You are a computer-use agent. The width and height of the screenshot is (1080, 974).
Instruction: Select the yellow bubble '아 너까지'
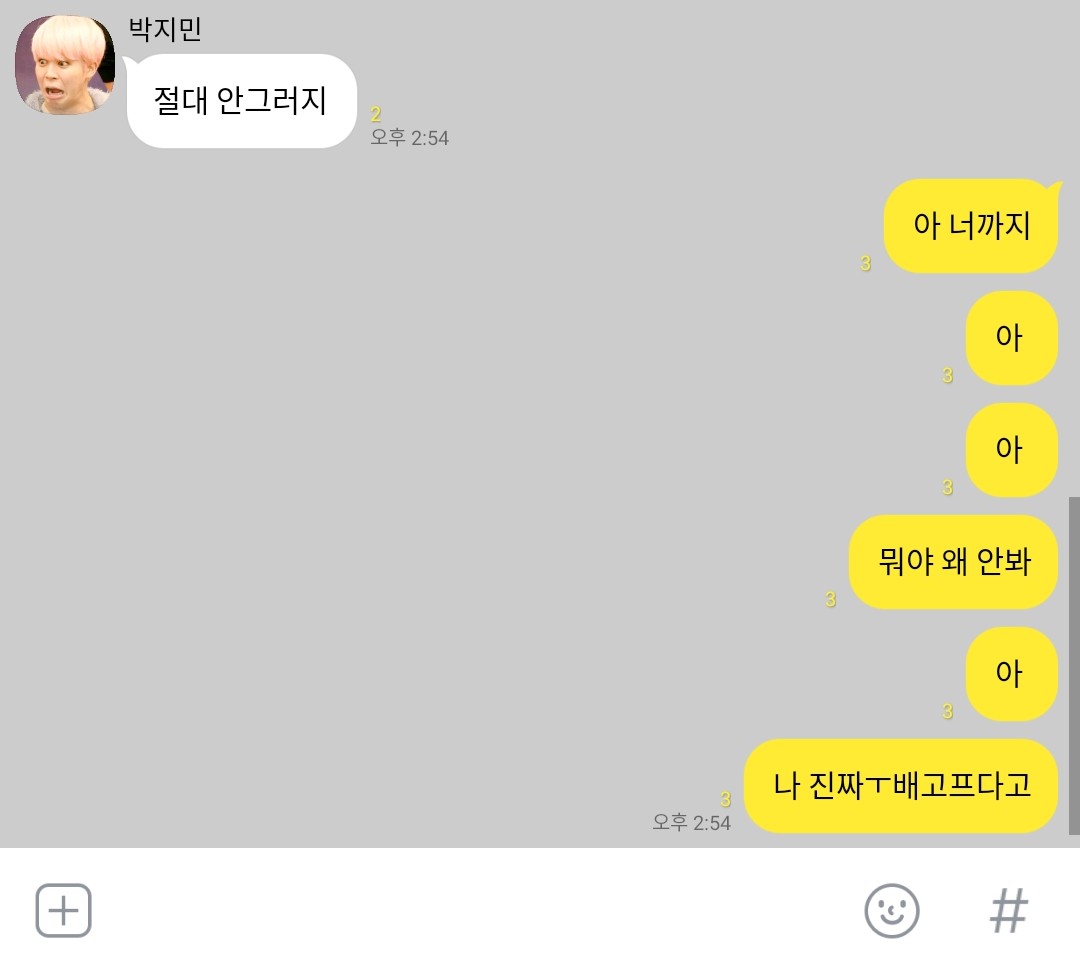click(x=971, y=226)
